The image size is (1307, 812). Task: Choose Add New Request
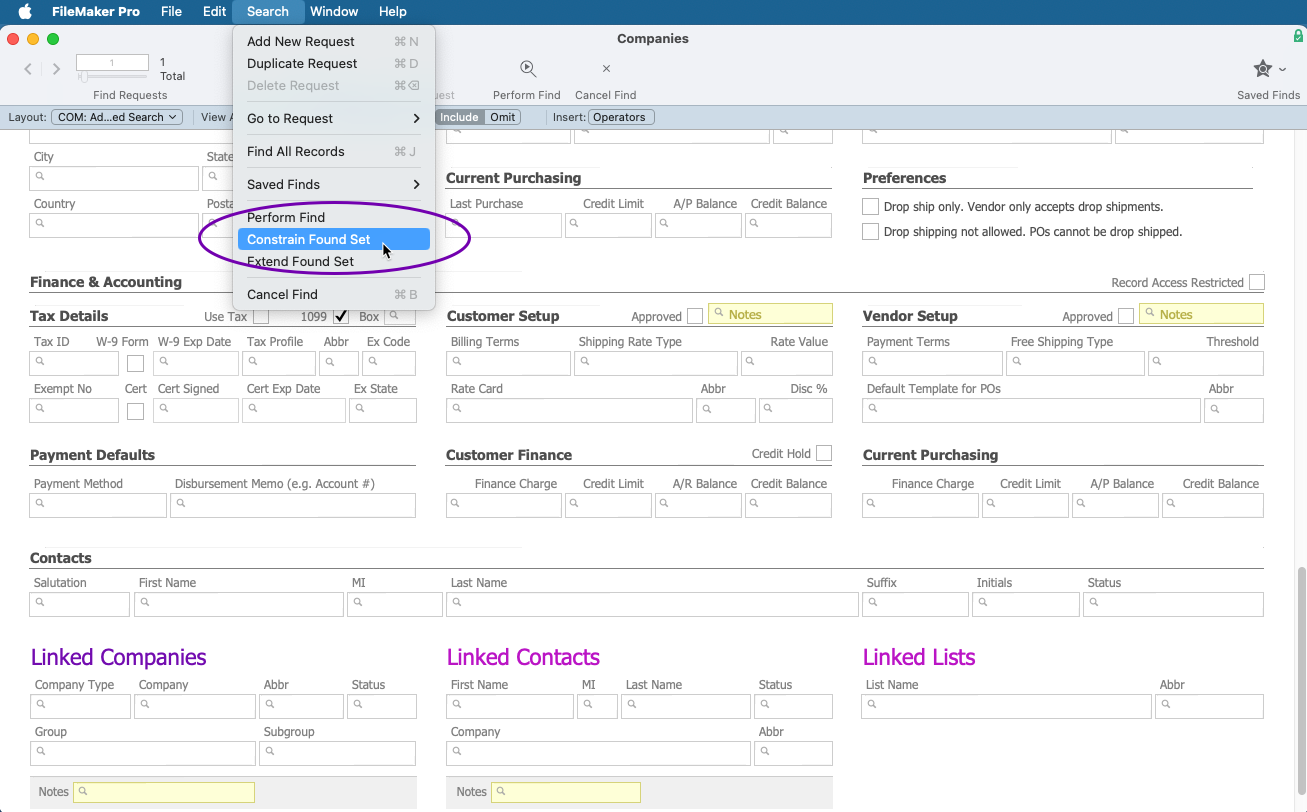pos(334,42)
